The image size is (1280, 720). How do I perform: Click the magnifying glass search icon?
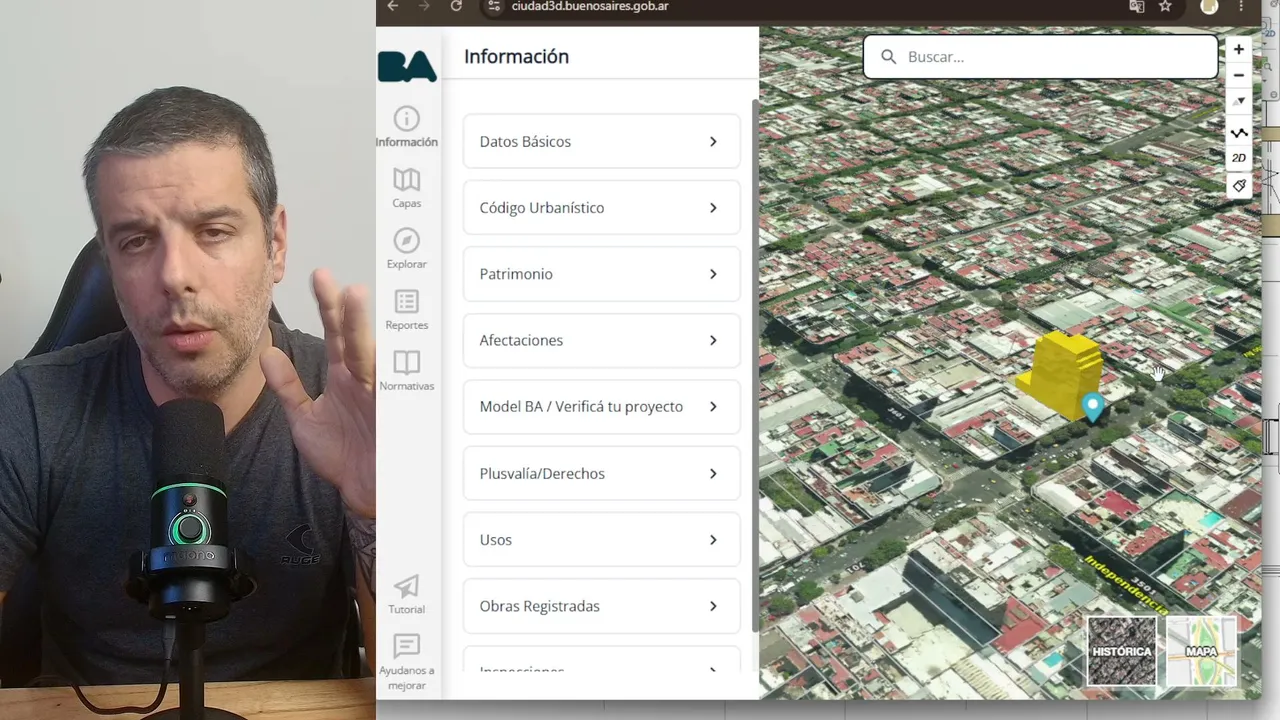pyautogui.click(x=888, y=57)
